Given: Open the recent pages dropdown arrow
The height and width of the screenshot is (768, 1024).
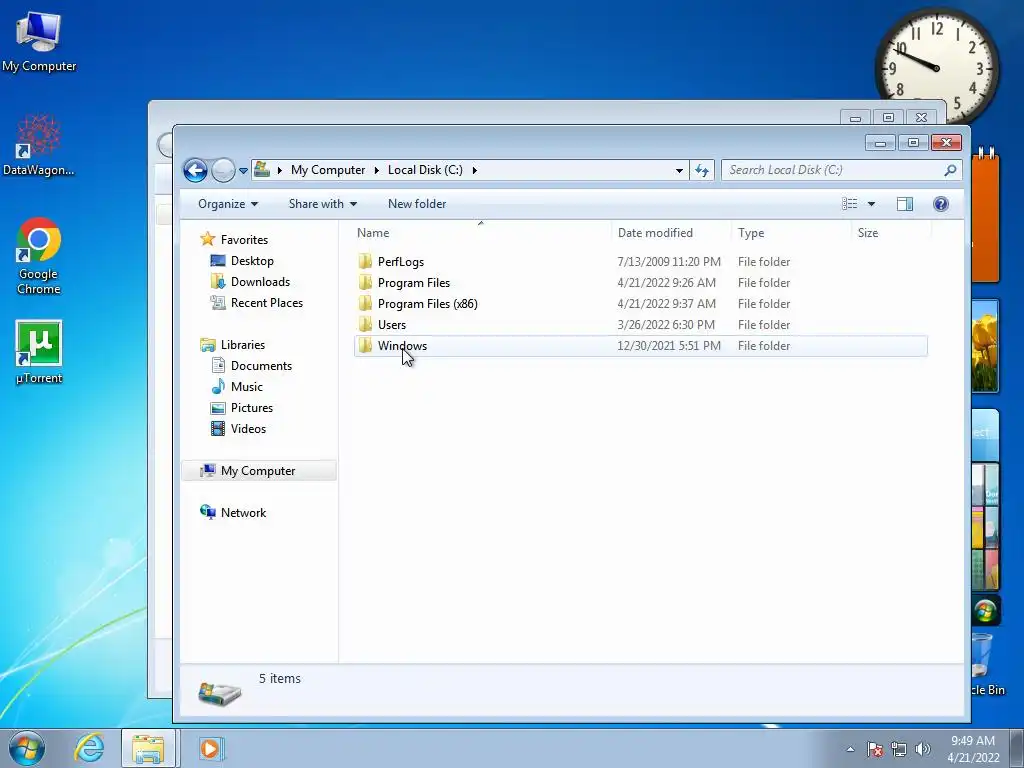Looking at the screenshot, I should [x=243, y=170].
